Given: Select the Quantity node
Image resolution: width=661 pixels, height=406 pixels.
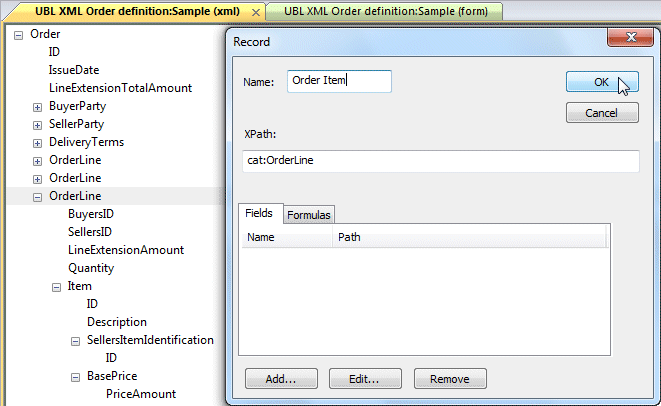Looking at the screenshot, I should pyautogui.click(x=91, y=268).
